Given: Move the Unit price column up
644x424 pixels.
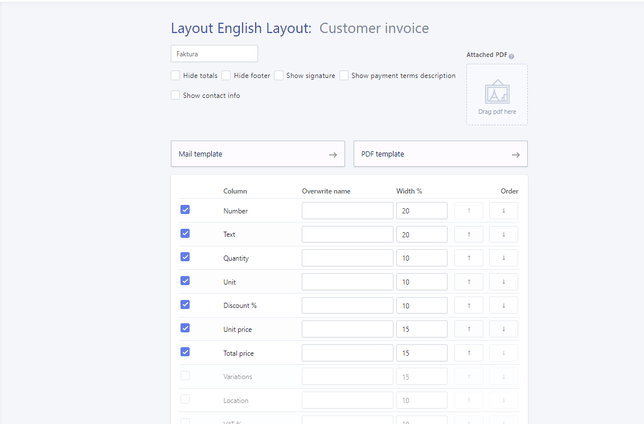Looking at the screenshot, I should [468, 329].
